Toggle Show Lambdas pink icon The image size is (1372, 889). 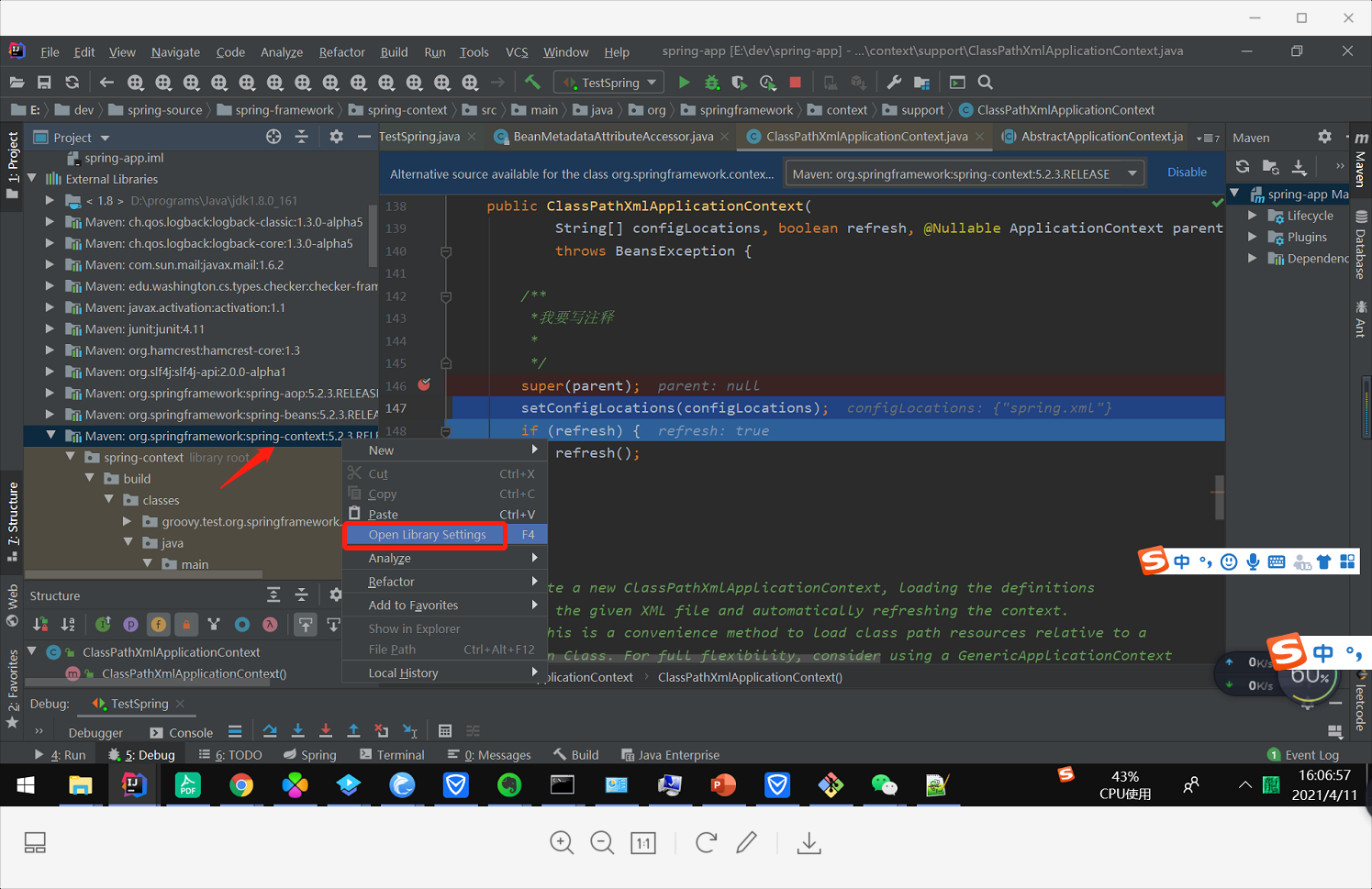point(270,625)
